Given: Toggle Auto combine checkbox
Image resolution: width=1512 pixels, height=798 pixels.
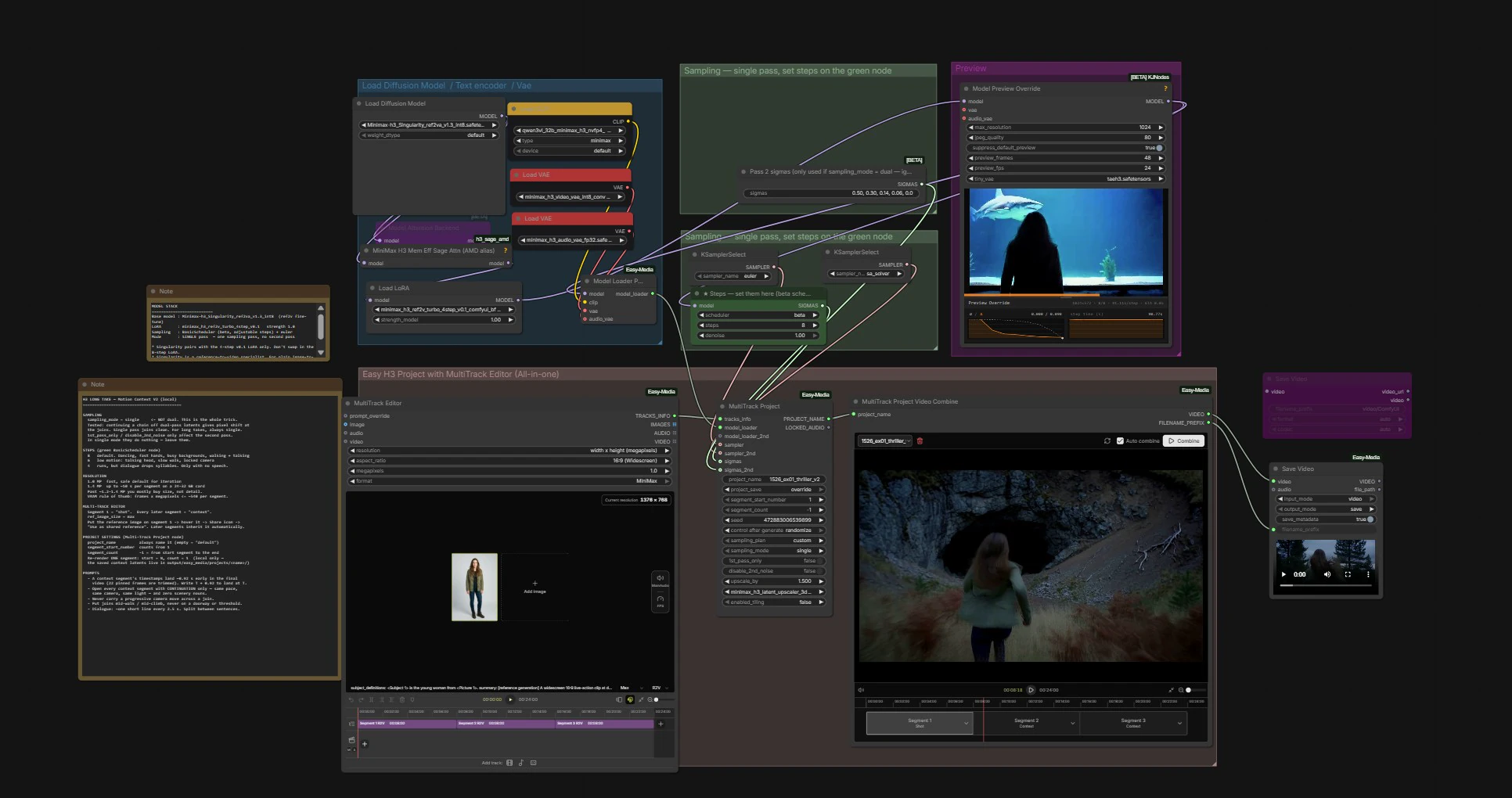Looking at the screenshot, I should [1120, 440].
